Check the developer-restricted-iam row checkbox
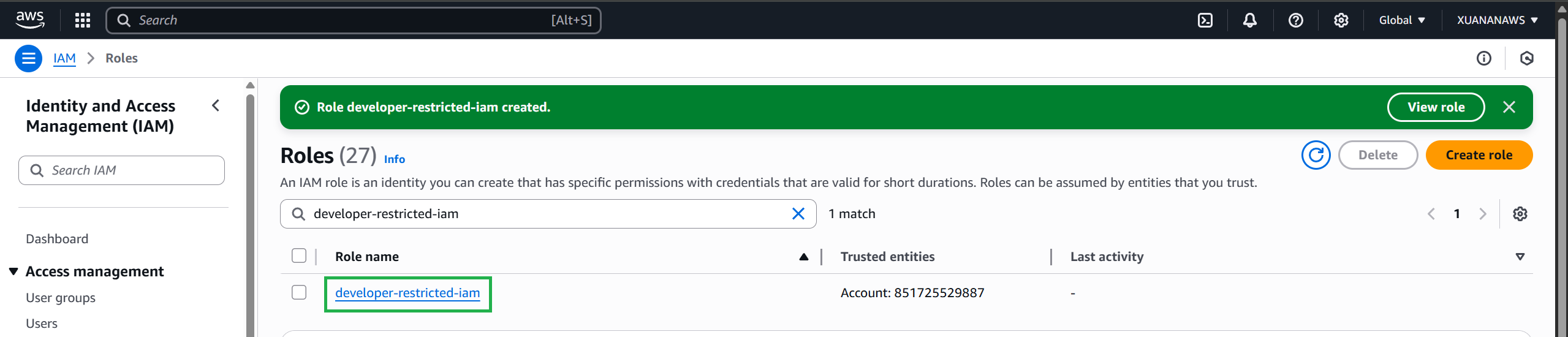 point(299,293)
